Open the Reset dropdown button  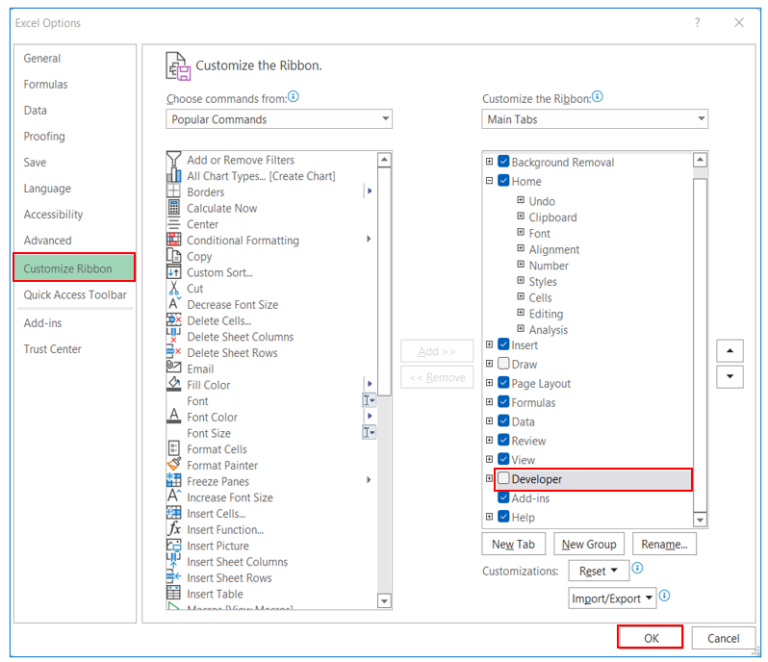[x=599, y=571]
